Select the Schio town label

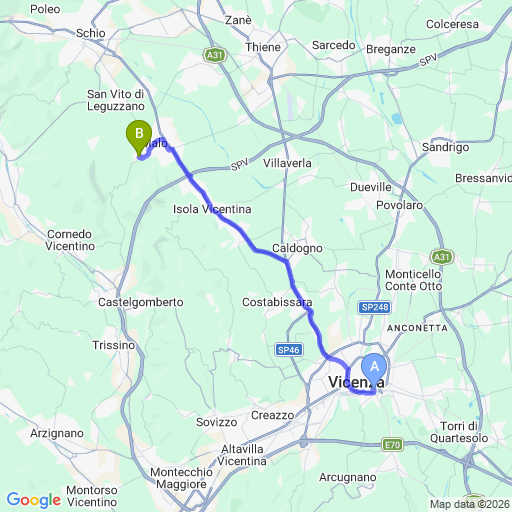coord(91,33)
